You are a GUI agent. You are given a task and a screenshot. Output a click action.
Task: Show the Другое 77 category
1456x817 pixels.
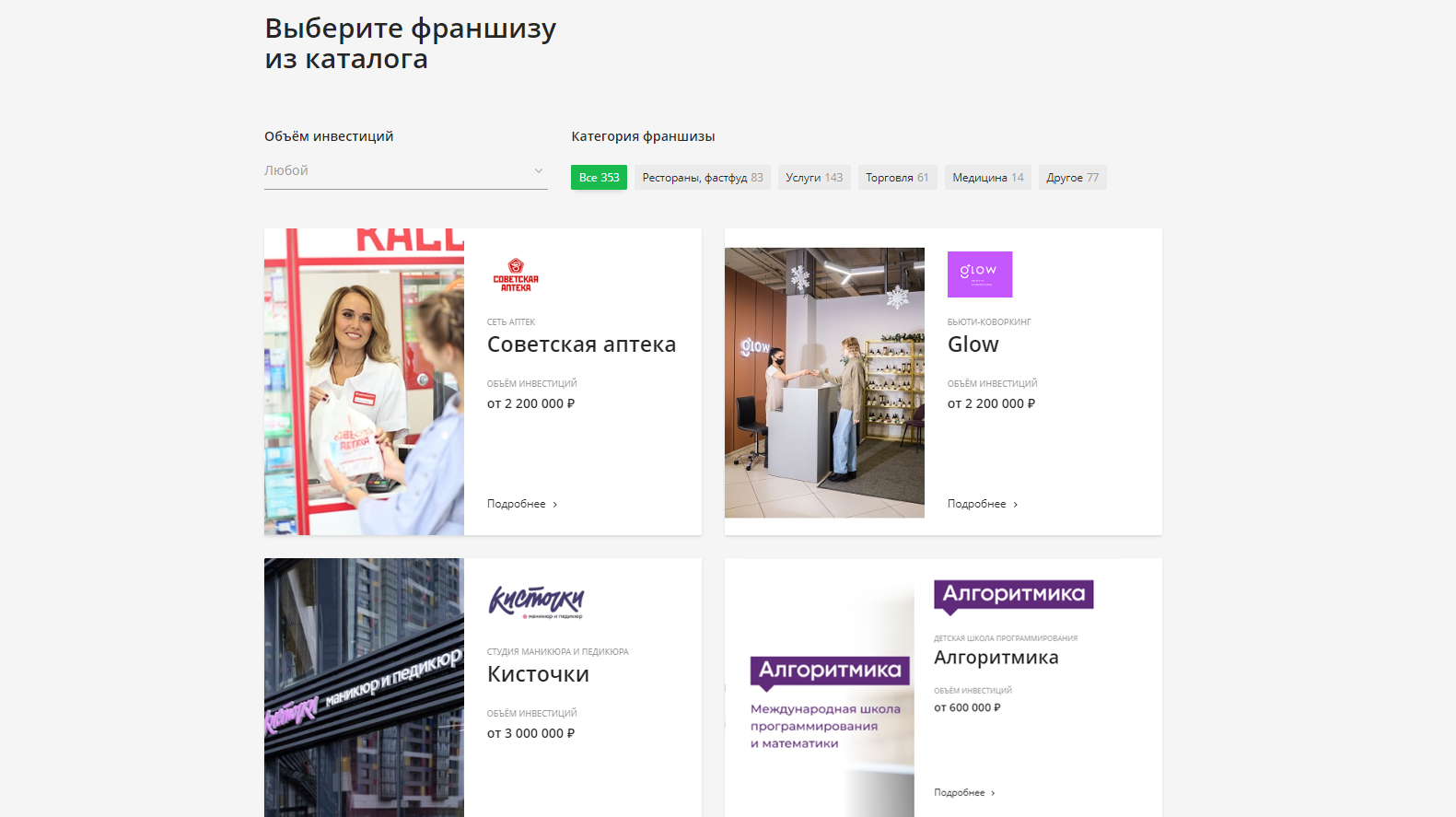[x=1073, y=178]
